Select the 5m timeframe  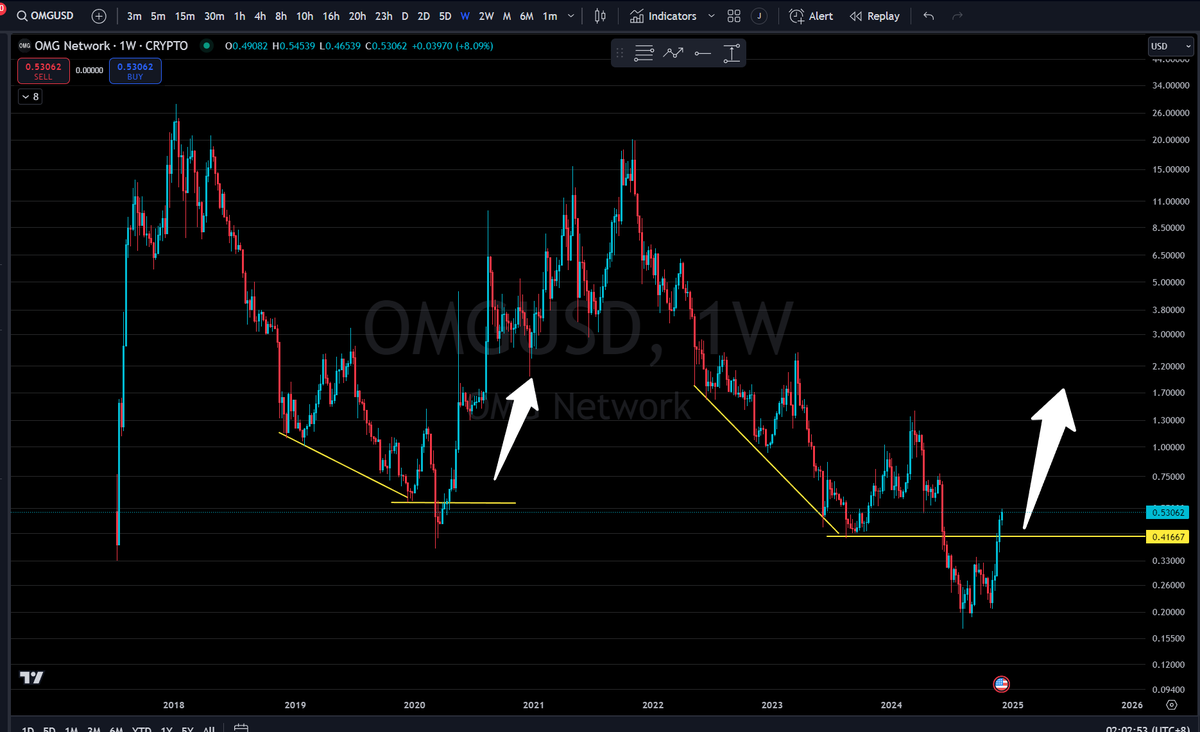[158, 16]
